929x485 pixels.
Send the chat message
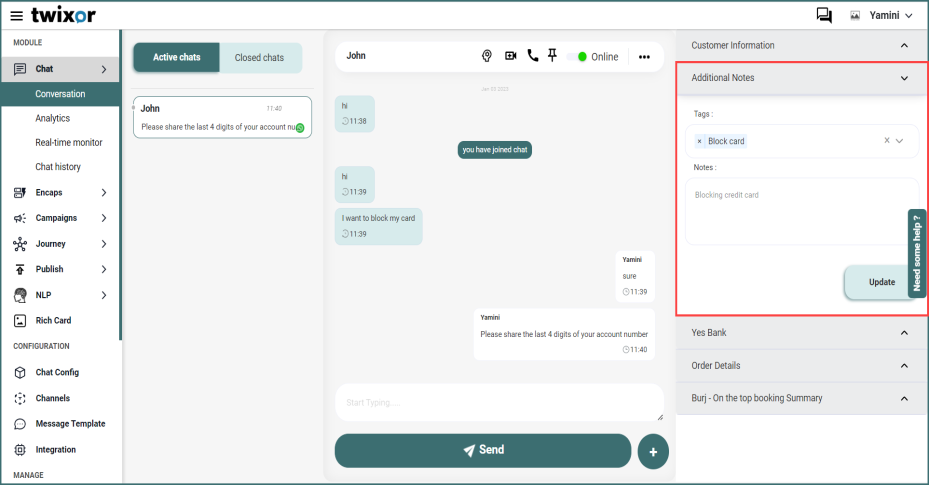pos(483,450)
